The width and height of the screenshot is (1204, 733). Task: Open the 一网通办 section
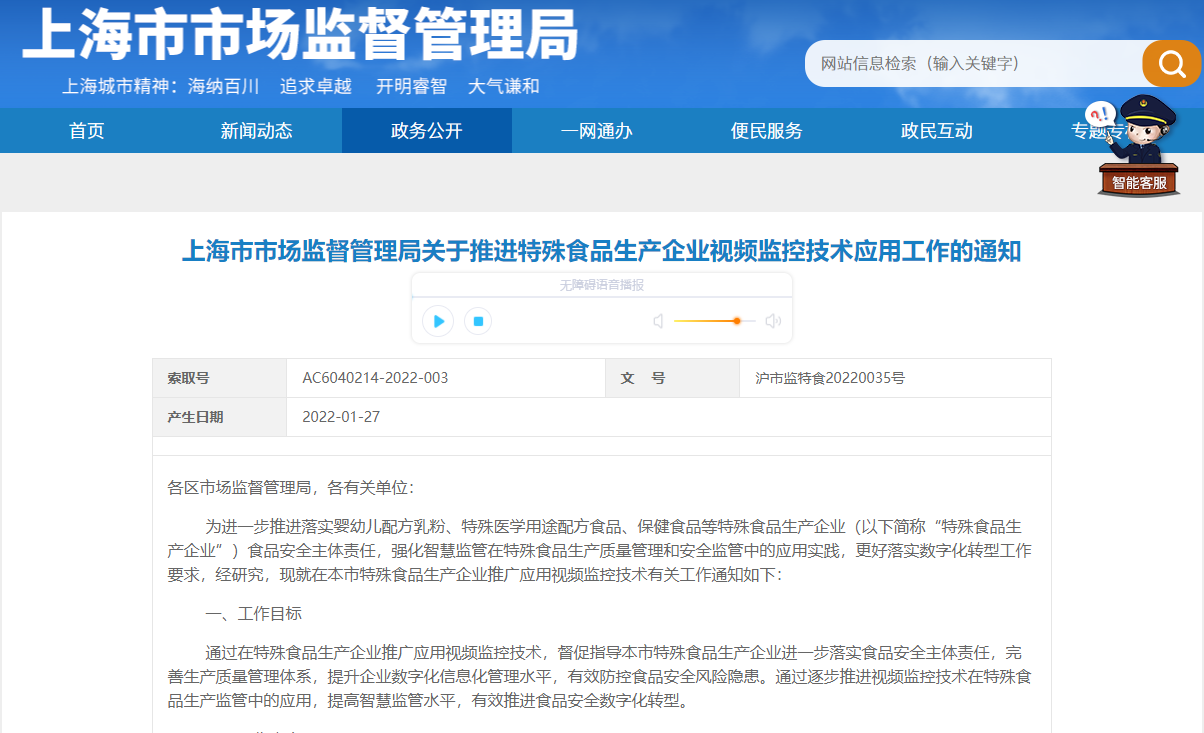[x=597, y=131]
